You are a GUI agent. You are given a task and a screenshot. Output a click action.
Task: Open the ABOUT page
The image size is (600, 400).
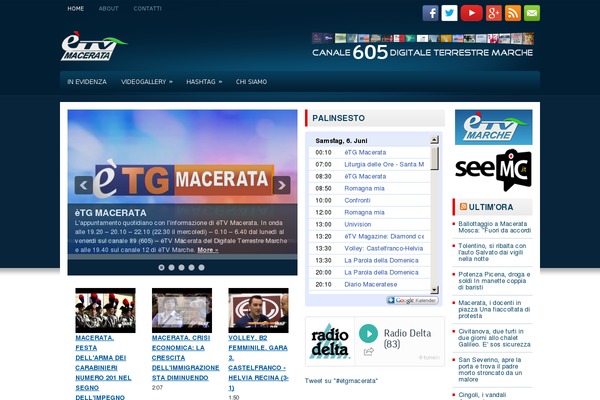[x=109, y=8]
